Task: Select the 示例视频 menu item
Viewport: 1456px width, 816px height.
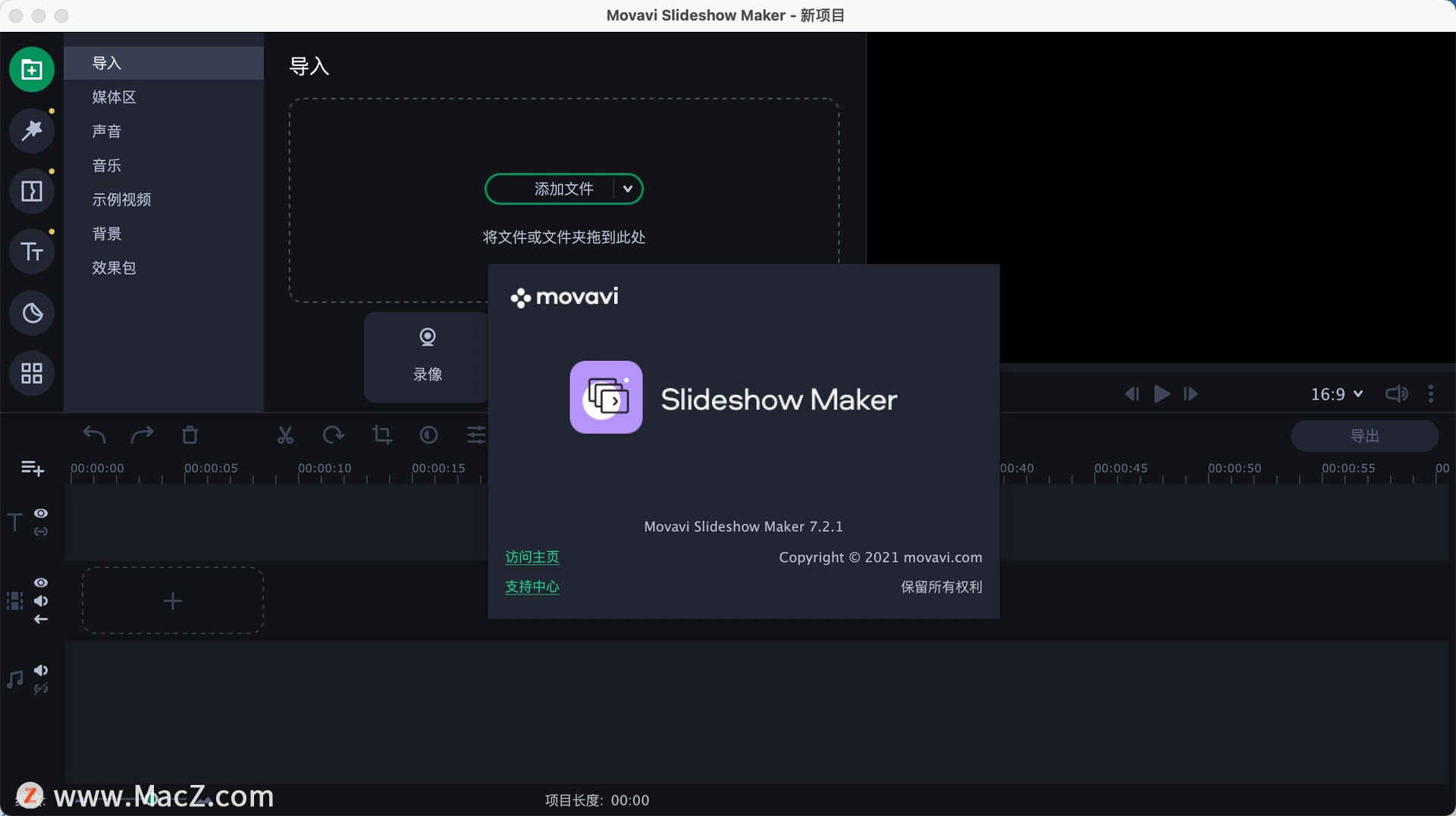Action: pyautogui.click(x=164, y=199)
